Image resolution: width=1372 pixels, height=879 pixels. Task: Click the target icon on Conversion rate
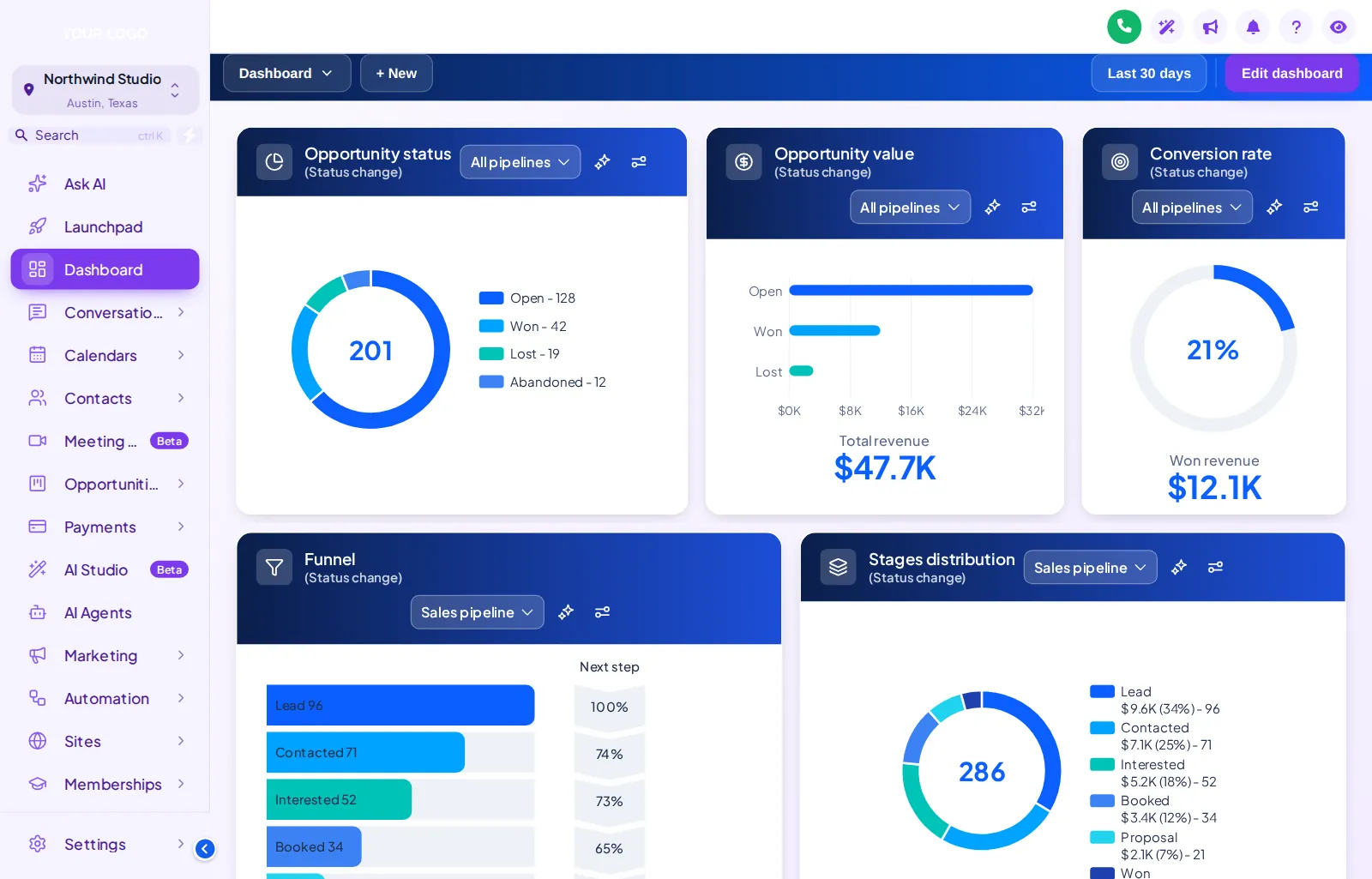pyautogui.click(x=1120, y=162)
